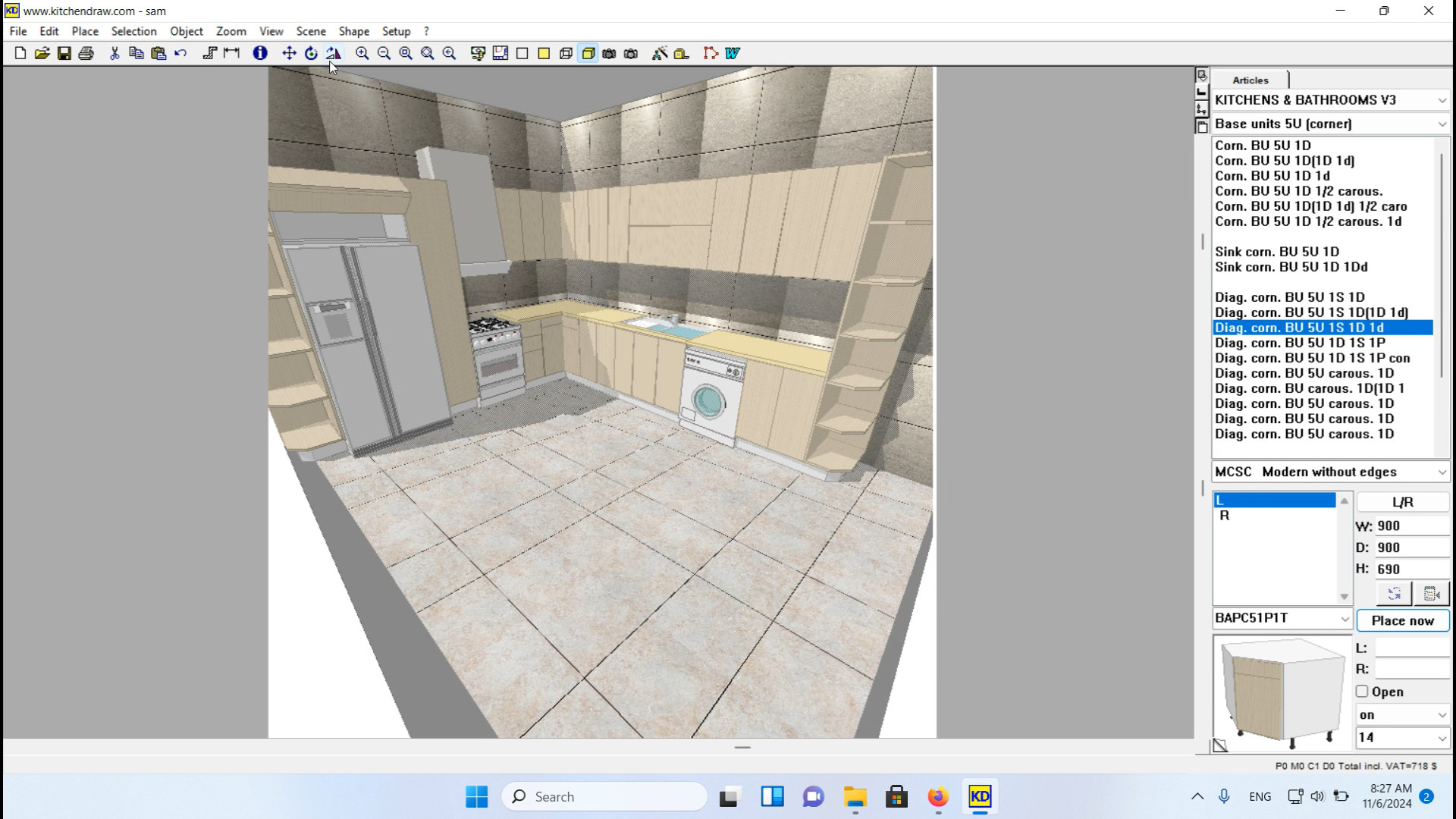
Task: Click the blue W icon
Action: pyautogui.click(x=733, y=53)
